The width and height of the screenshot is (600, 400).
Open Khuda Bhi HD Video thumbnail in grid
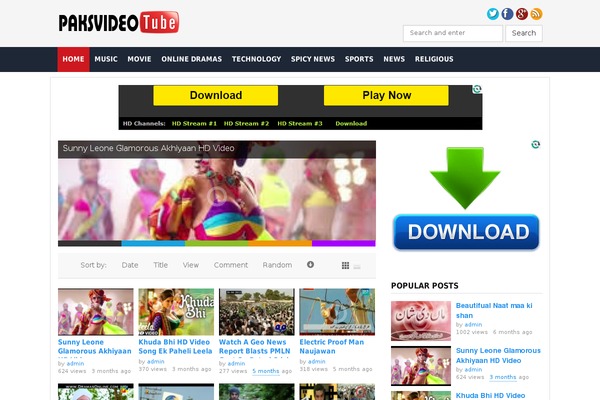coord(176,312)
